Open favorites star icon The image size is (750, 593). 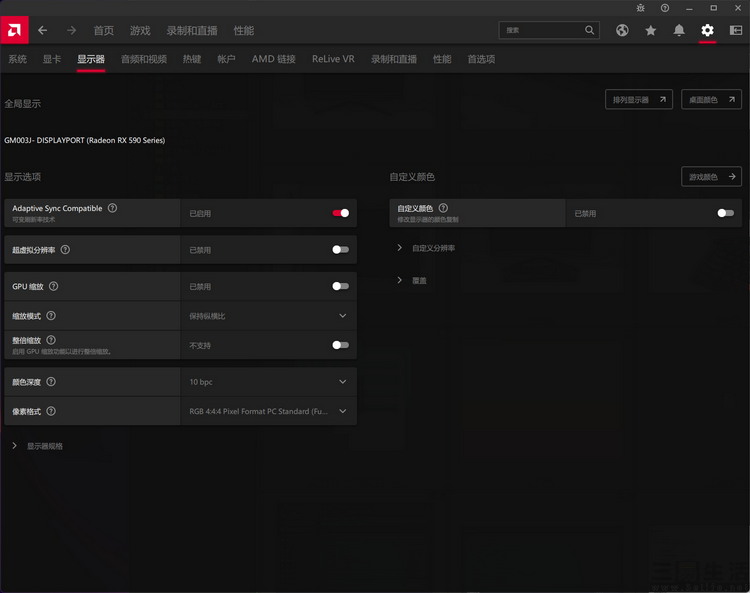pyautogui.click(x=651, y=31)
